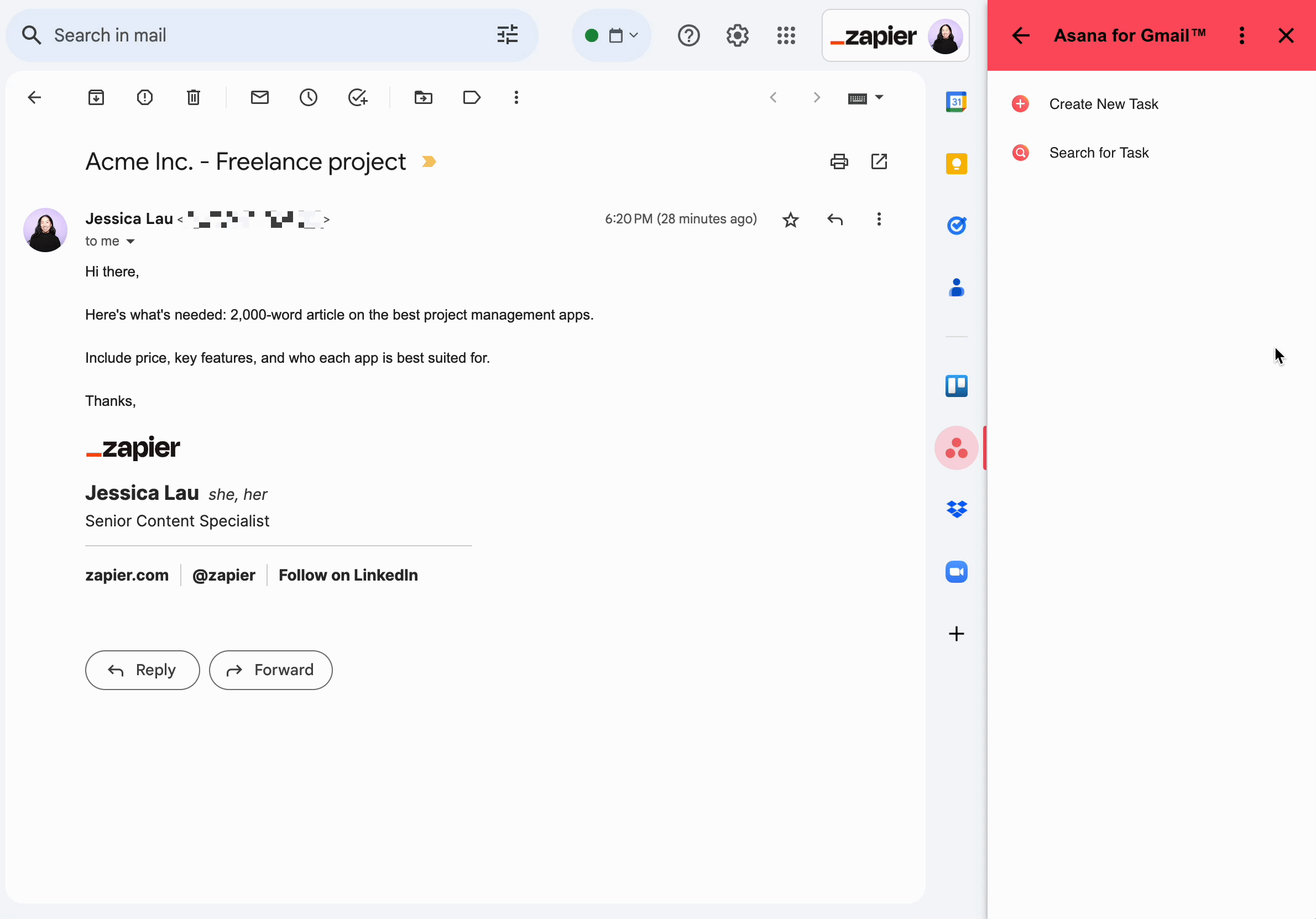Screen dimensions: 1316x919
Task: Click the Dropbox sidebar icon
Action: click(x=955, y=509)
